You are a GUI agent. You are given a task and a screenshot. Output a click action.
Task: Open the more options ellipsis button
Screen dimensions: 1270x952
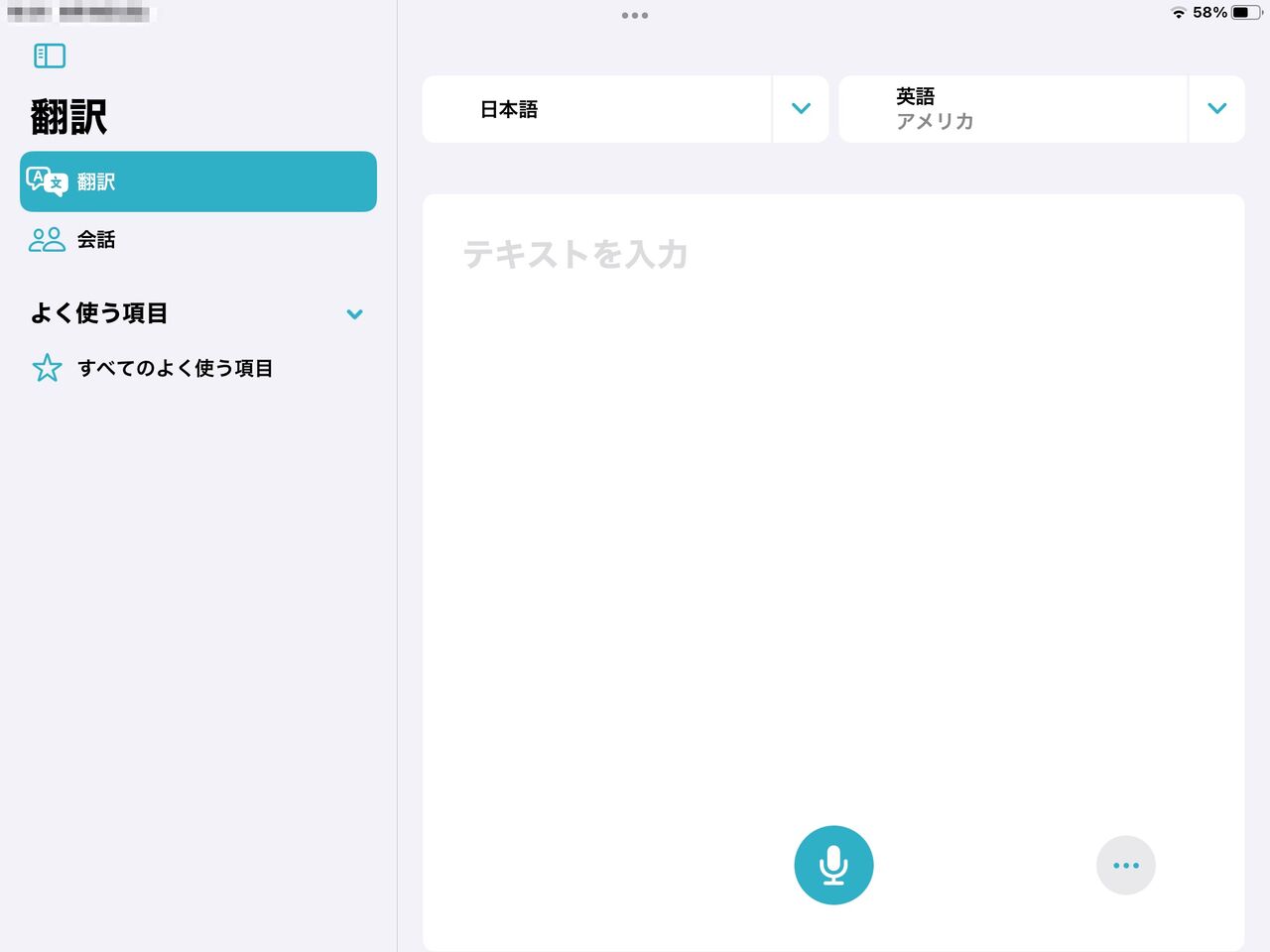click(1125, 865)
